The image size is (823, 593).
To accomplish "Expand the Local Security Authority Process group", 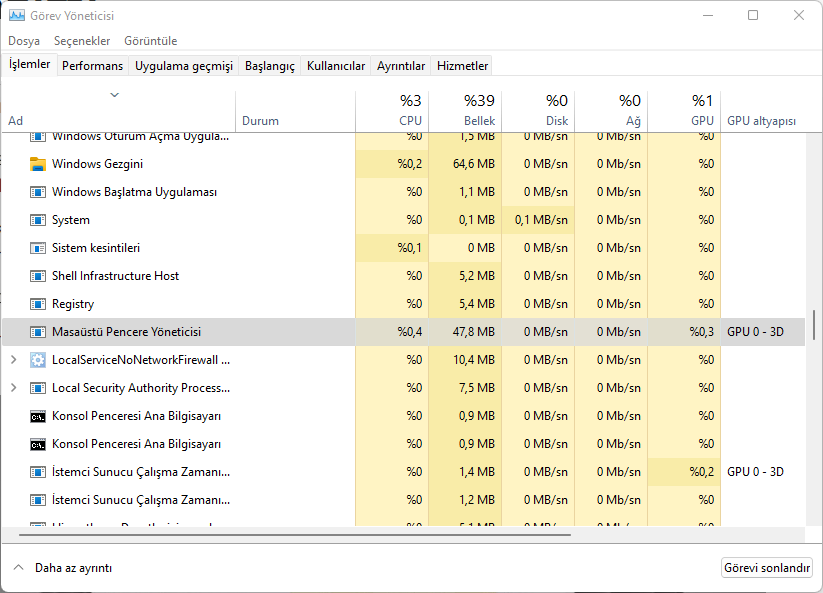I will 13,388.
